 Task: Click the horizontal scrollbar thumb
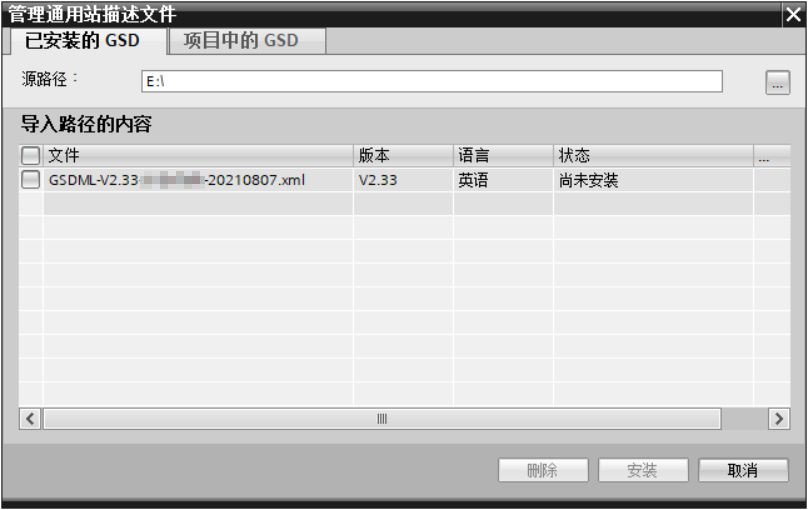(x=382, y=418)
